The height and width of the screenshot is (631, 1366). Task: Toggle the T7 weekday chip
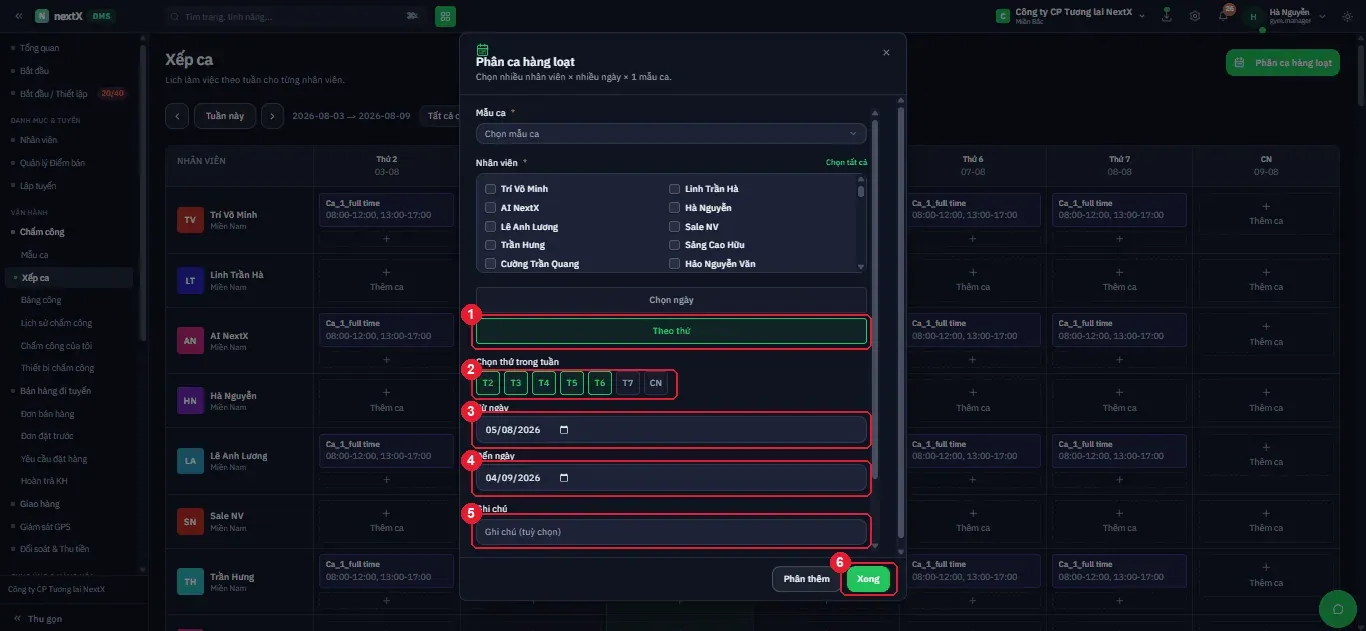628,383
